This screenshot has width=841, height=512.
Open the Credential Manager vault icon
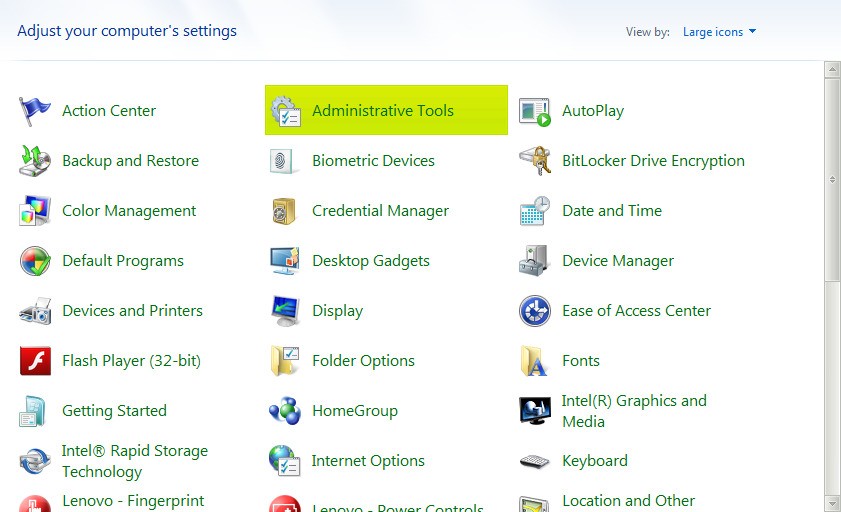coord(285,211)
